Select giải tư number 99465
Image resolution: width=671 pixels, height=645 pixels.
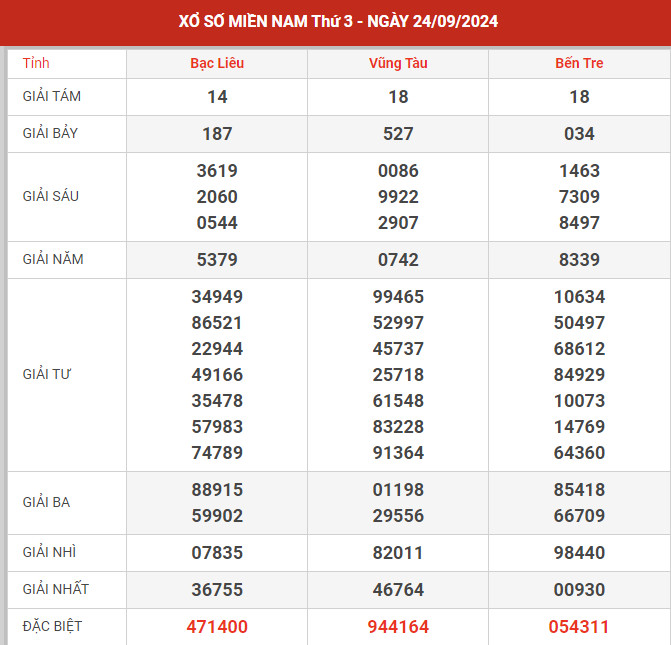(398, 297)
